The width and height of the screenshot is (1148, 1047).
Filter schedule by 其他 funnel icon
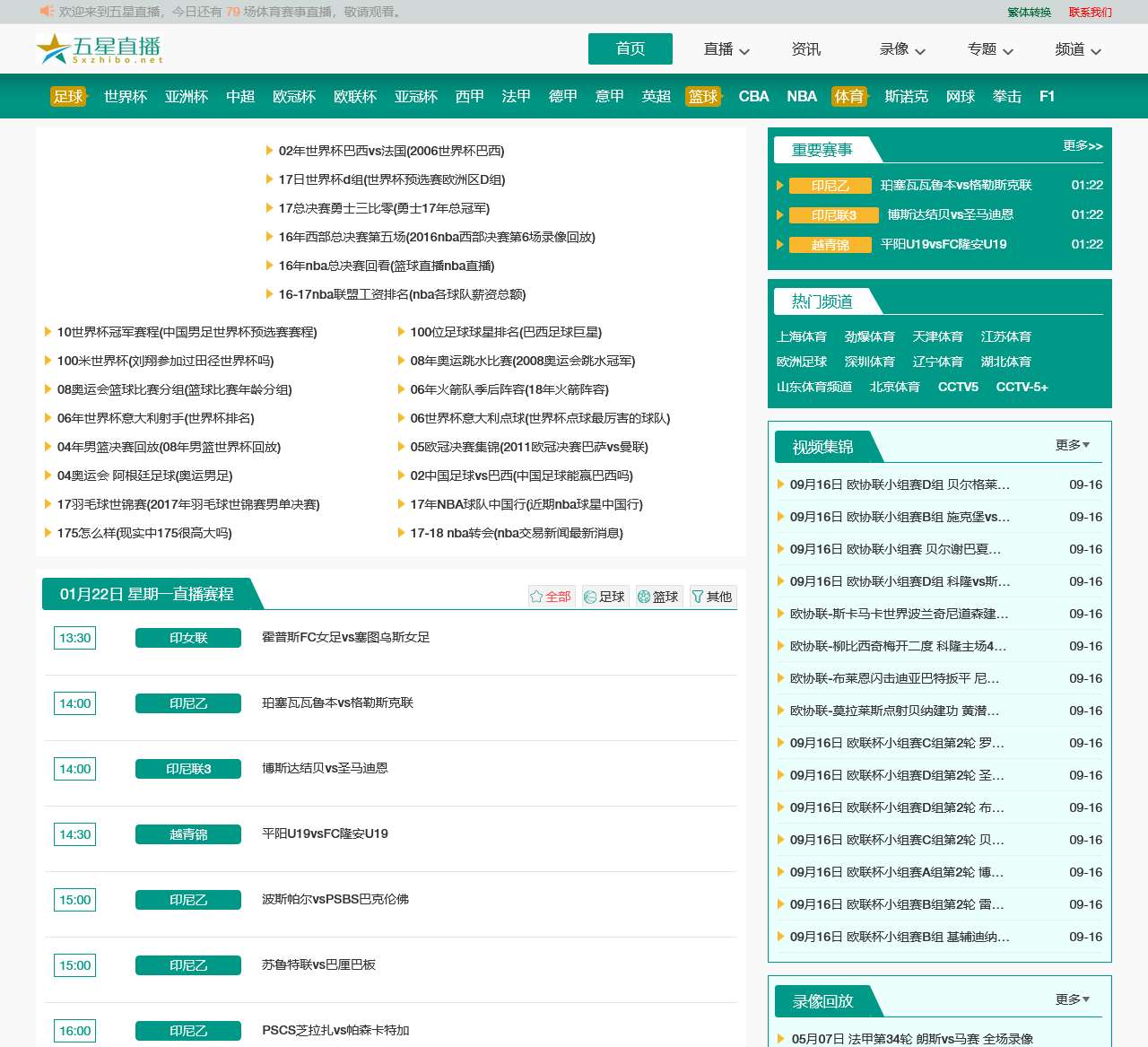(x=711, y=597)
